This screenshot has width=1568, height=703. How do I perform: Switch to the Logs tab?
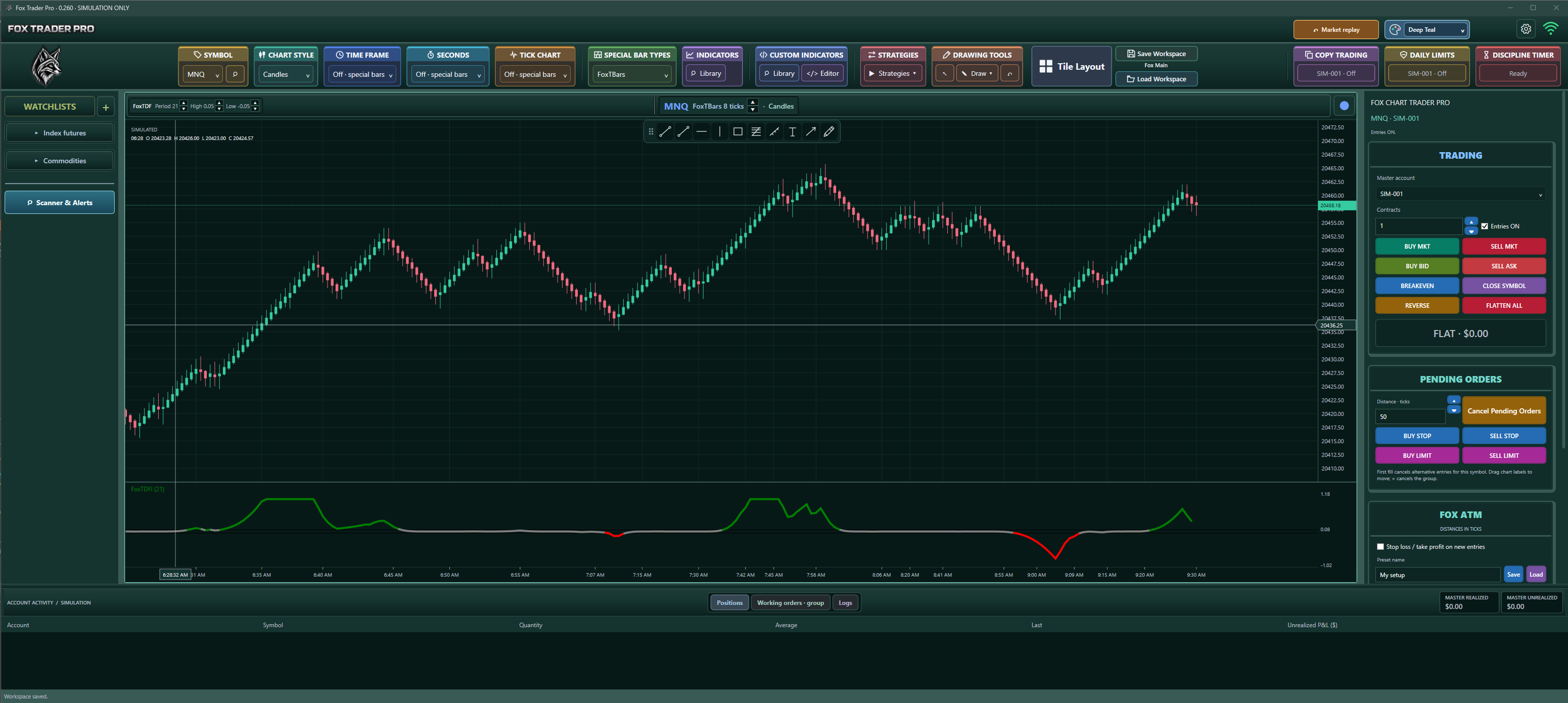845,602
